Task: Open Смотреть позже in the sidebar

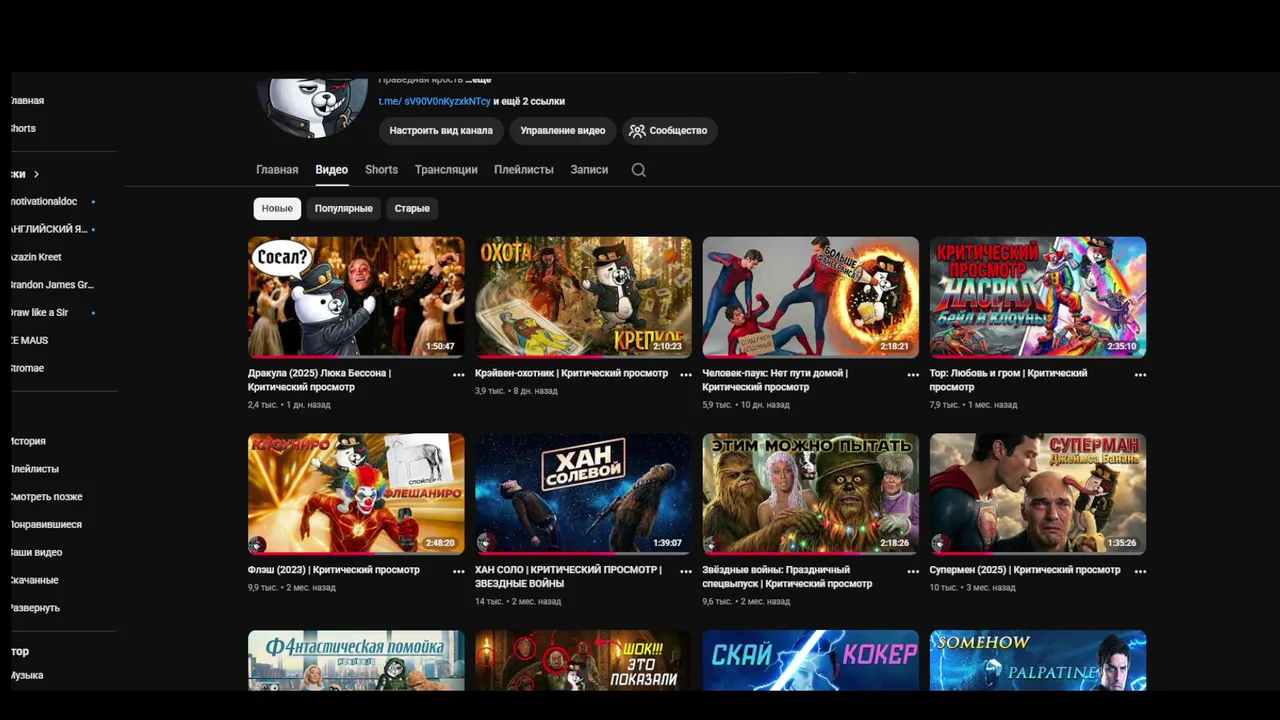Action: 47,497
